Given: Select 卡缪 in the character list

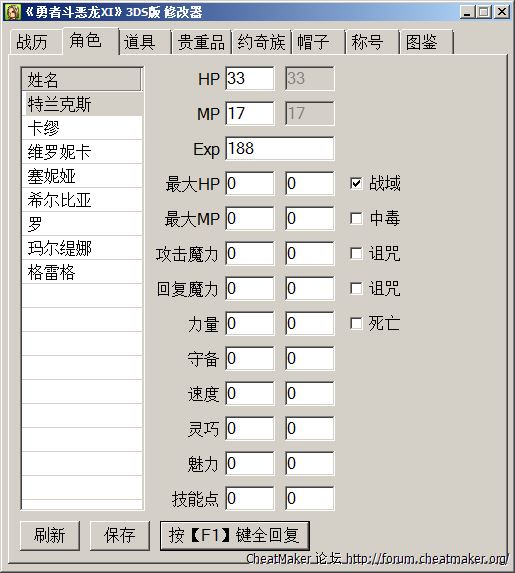Looking at the screenshot, I should [82, 128].
